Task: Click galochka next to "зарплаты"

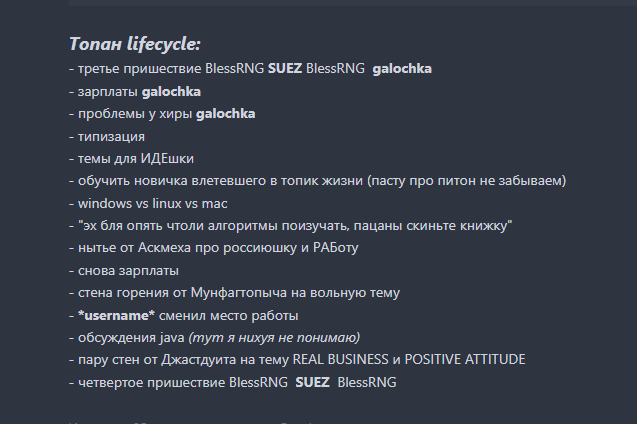Action: [171, 92]
